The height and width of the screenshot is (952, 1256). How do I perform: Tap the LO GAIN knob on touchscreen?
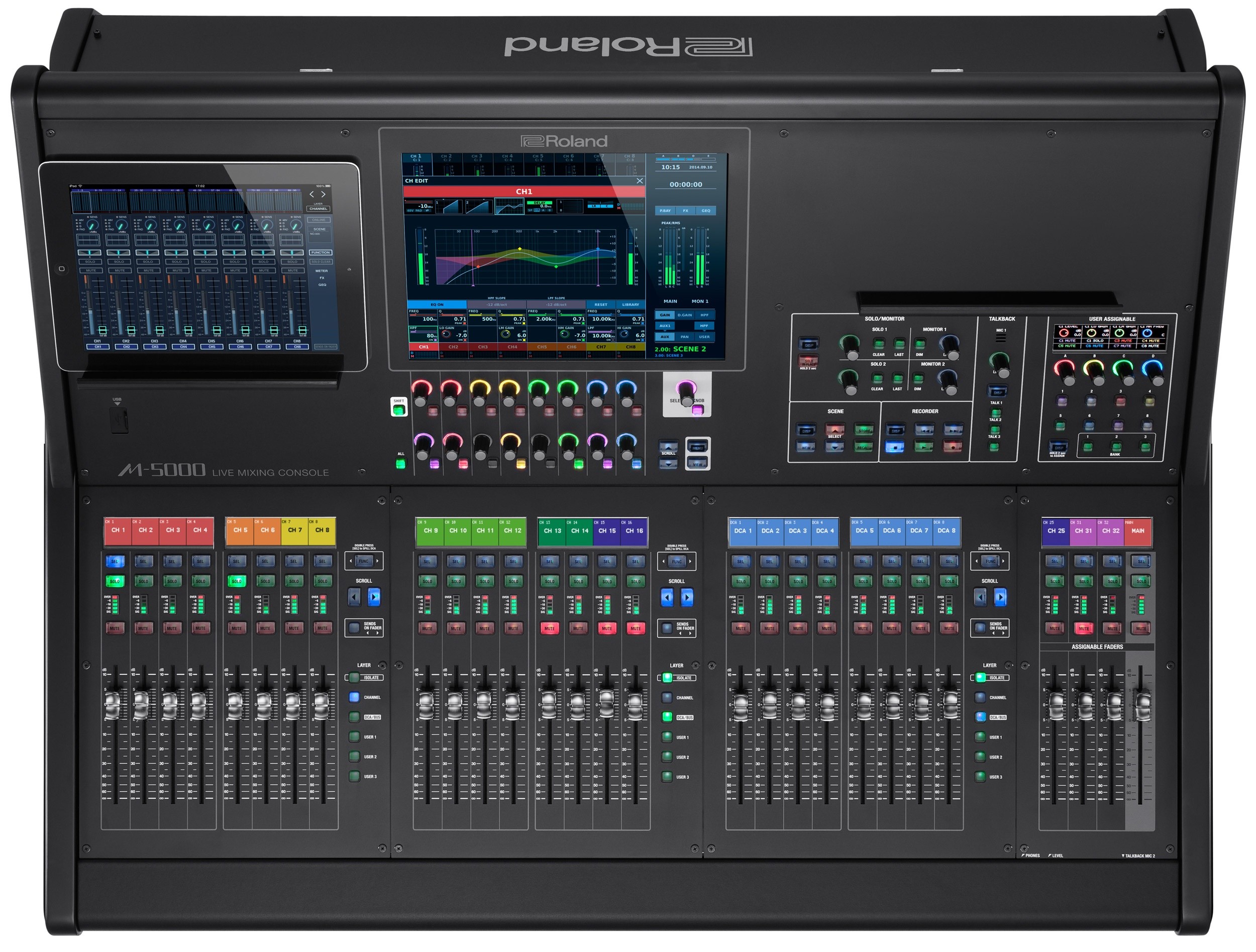pos(446,334)
